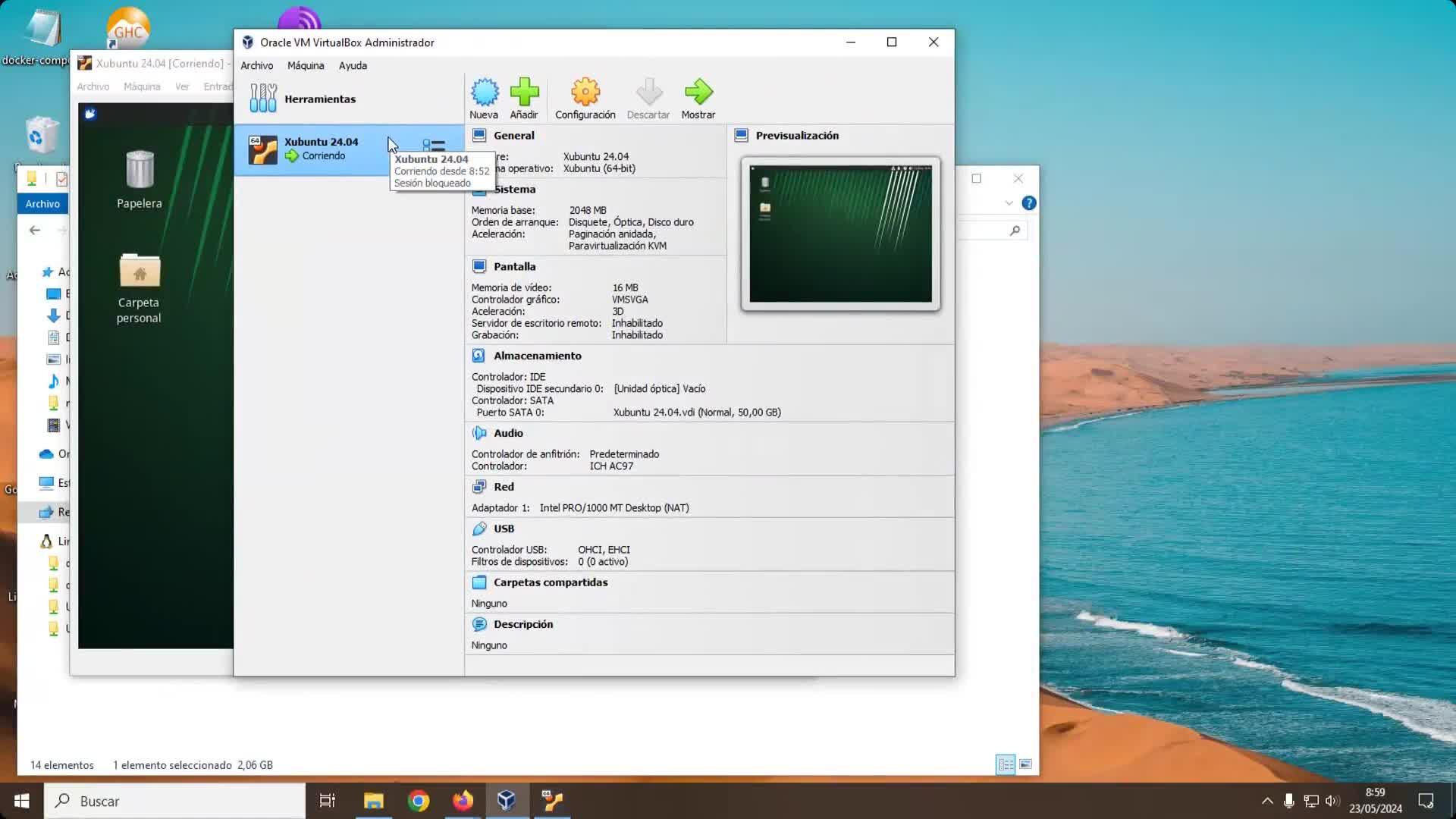Click the USB section icon
This screenshot has height=819, width=1456.
coord(479,529)
